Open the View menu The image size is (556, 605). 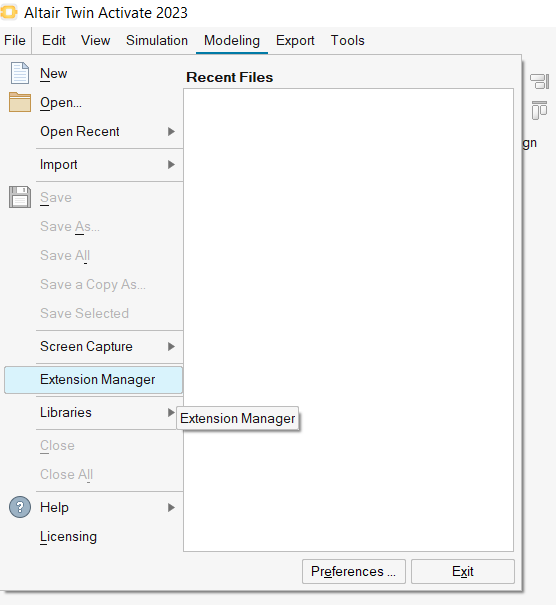click(x=95, y=40)
